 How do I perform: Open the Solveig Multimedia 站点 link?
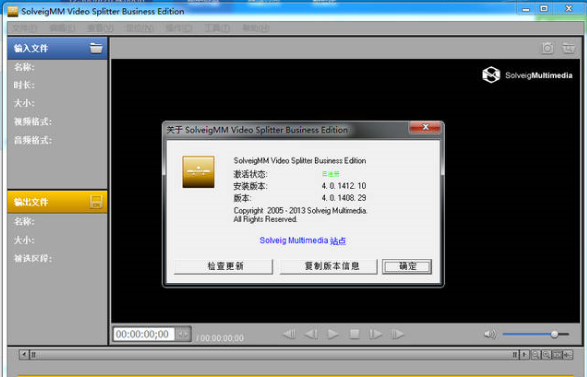pyautogui.click(x=302, y=240)
